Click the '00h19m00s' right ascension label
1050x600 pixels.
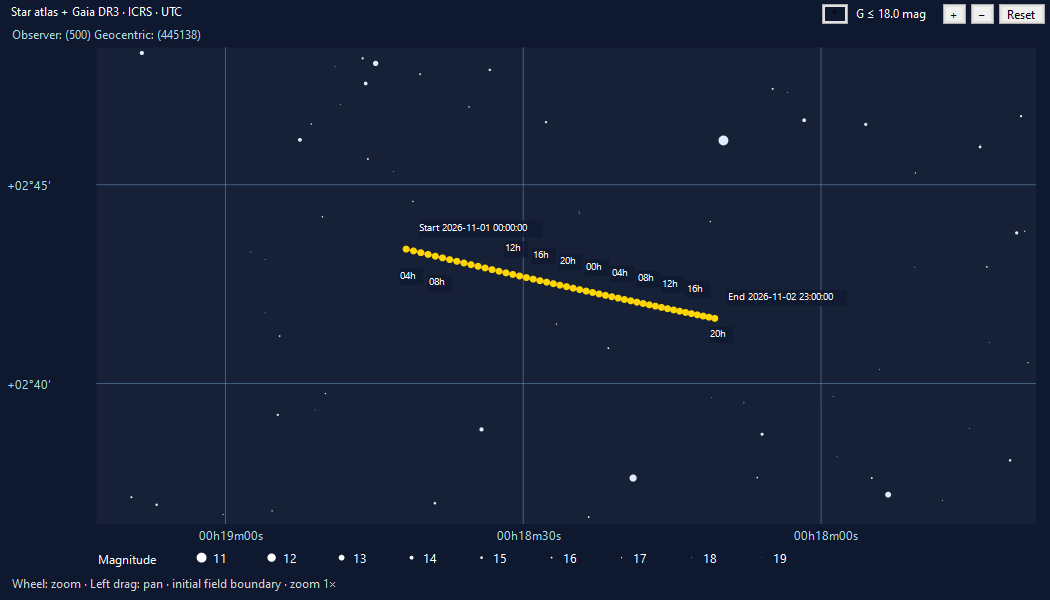231,536
